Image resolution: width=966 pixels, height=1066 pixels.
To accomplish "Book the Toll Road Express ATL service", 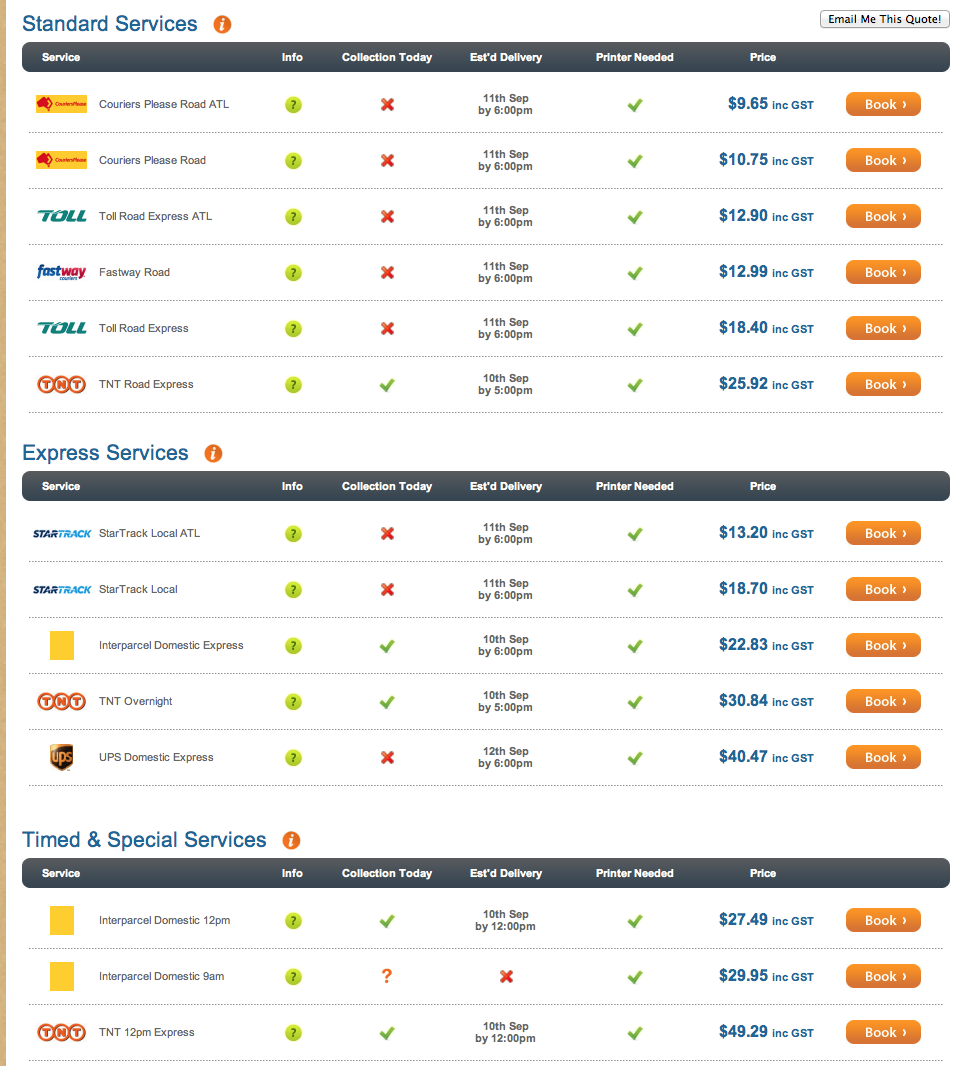I will coord(883,216).
